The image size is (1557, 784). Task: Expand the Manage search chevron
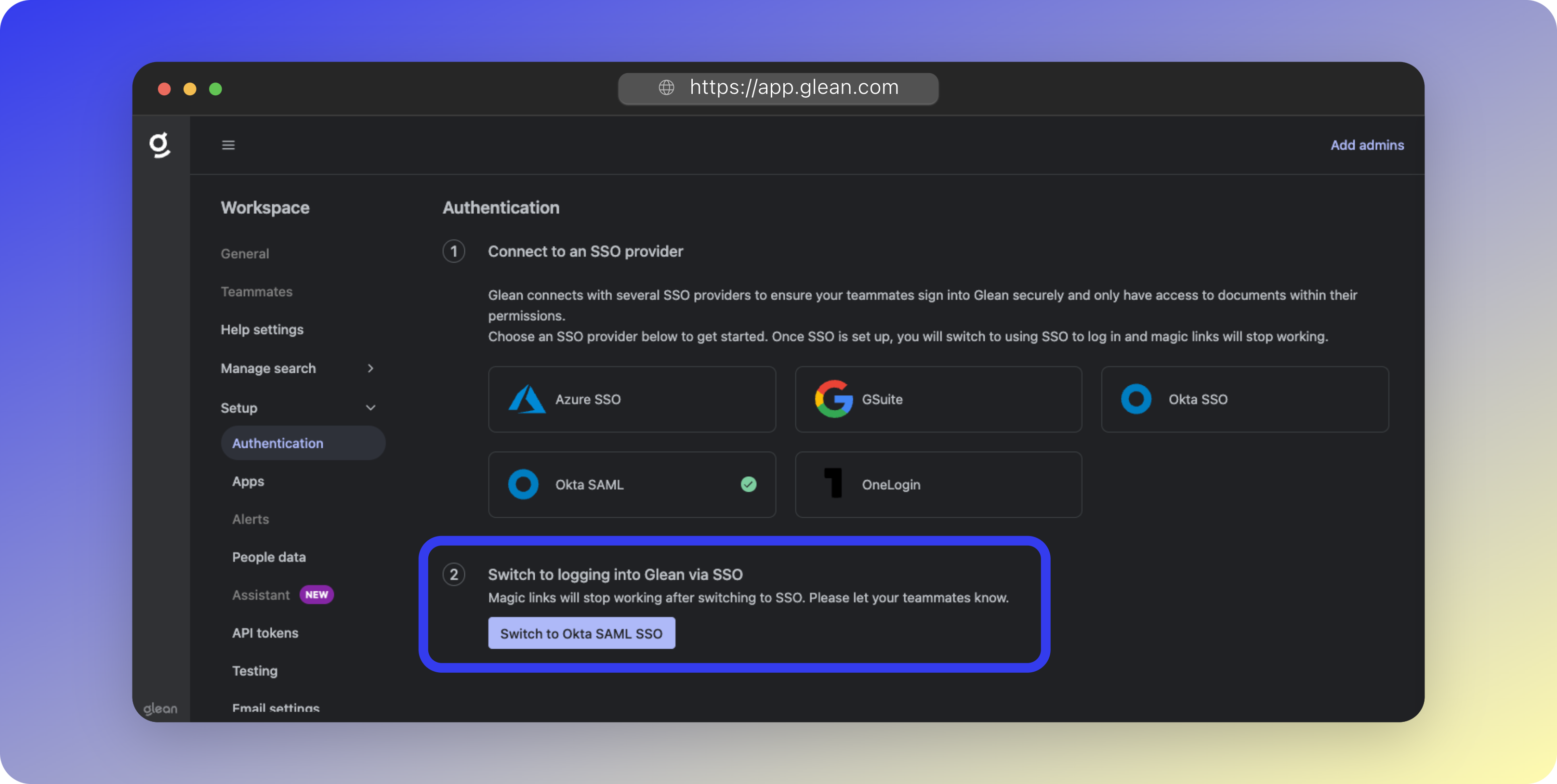point(370,368)
